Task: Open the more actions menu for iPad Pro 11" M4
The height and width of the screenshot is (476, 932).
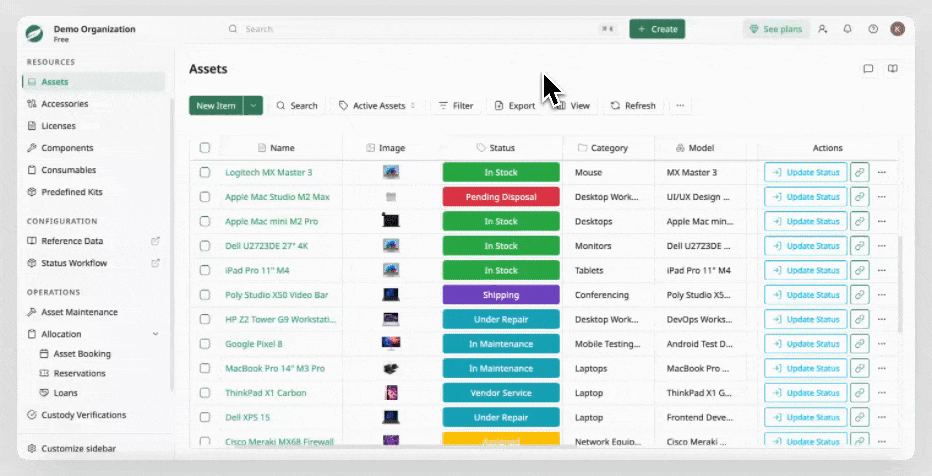Action: point(881,270)
